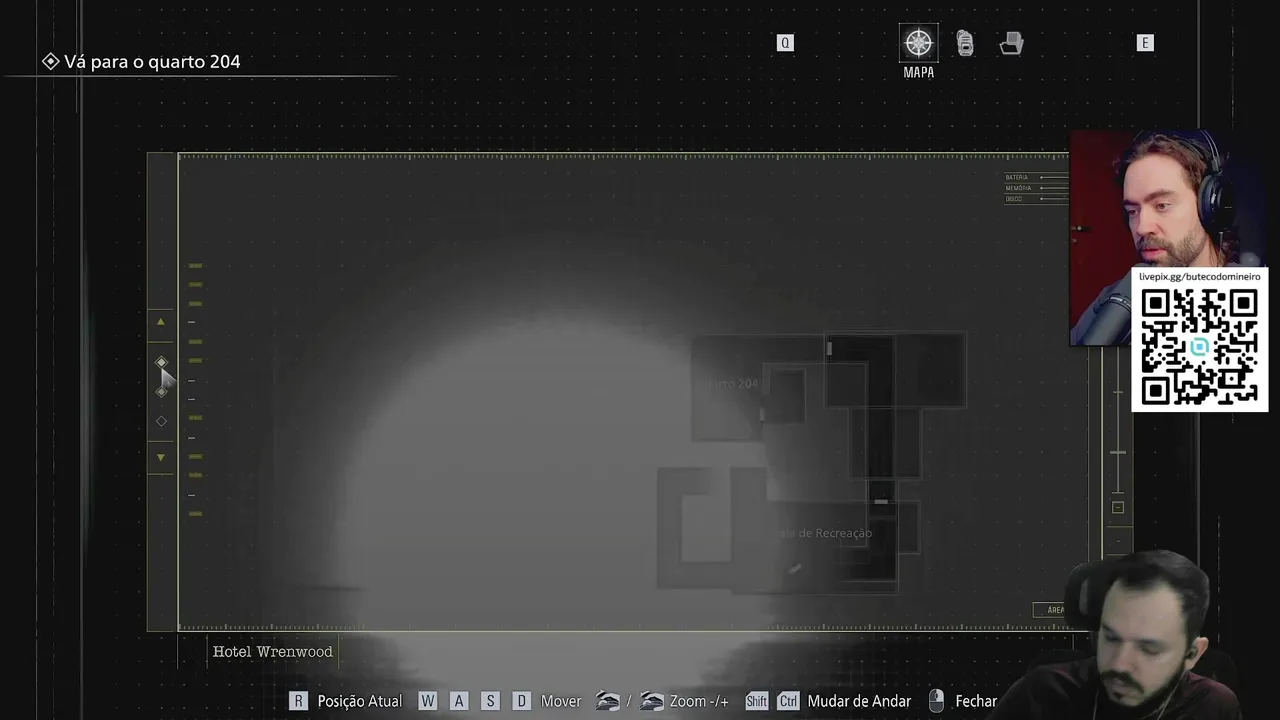Click the Mover label
1280x720 pixels.
(x=561, y=701)
